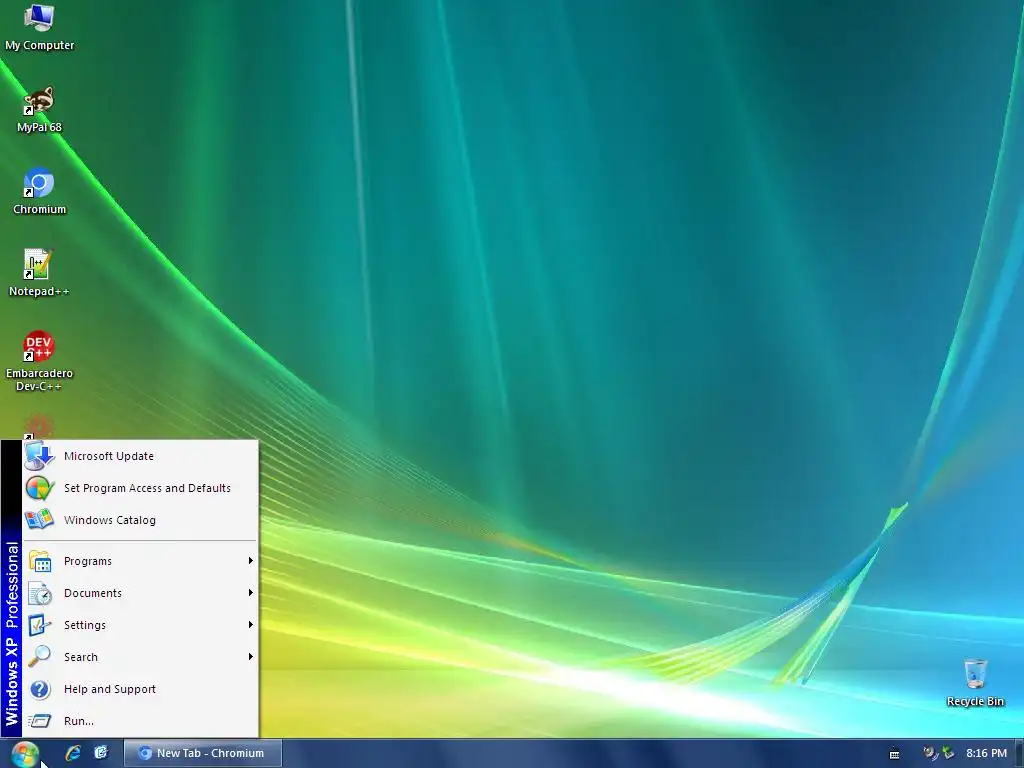Click the green network arrows tray icon

[948, 753]
